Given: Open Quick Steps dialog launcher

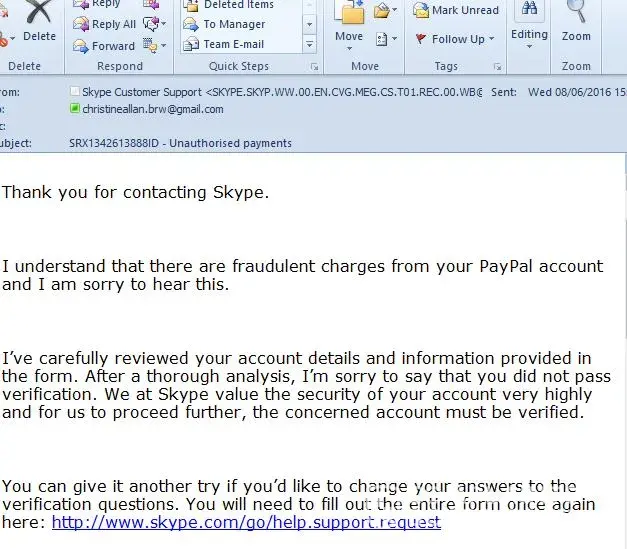Looking at the screenshot, I should (x=314, y=67).
